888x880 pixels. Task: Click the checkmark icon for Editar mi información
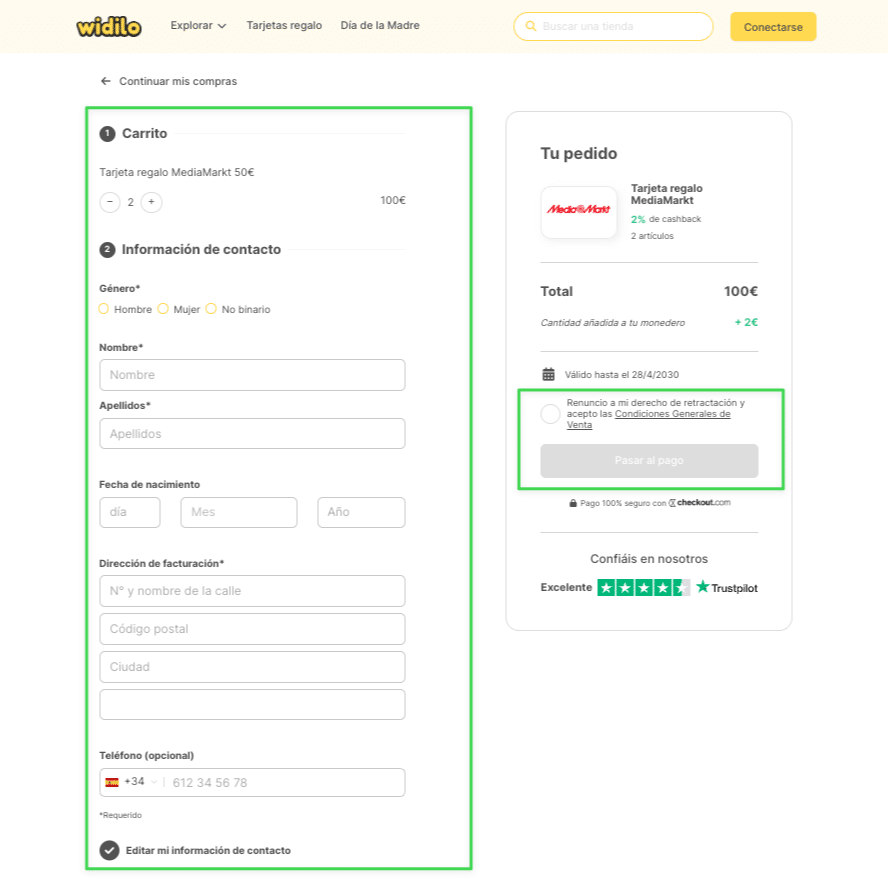[x=109, y=850]
